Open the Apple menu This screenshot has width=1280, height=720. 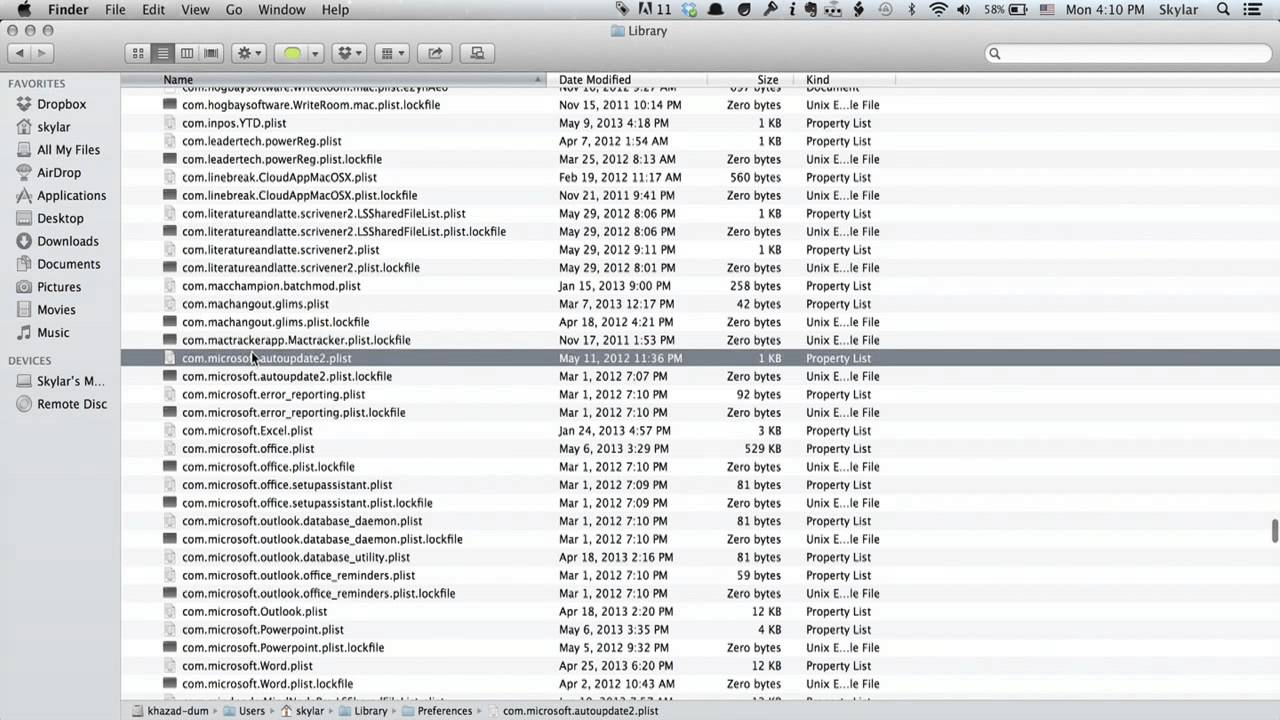[x=24, y=10]
